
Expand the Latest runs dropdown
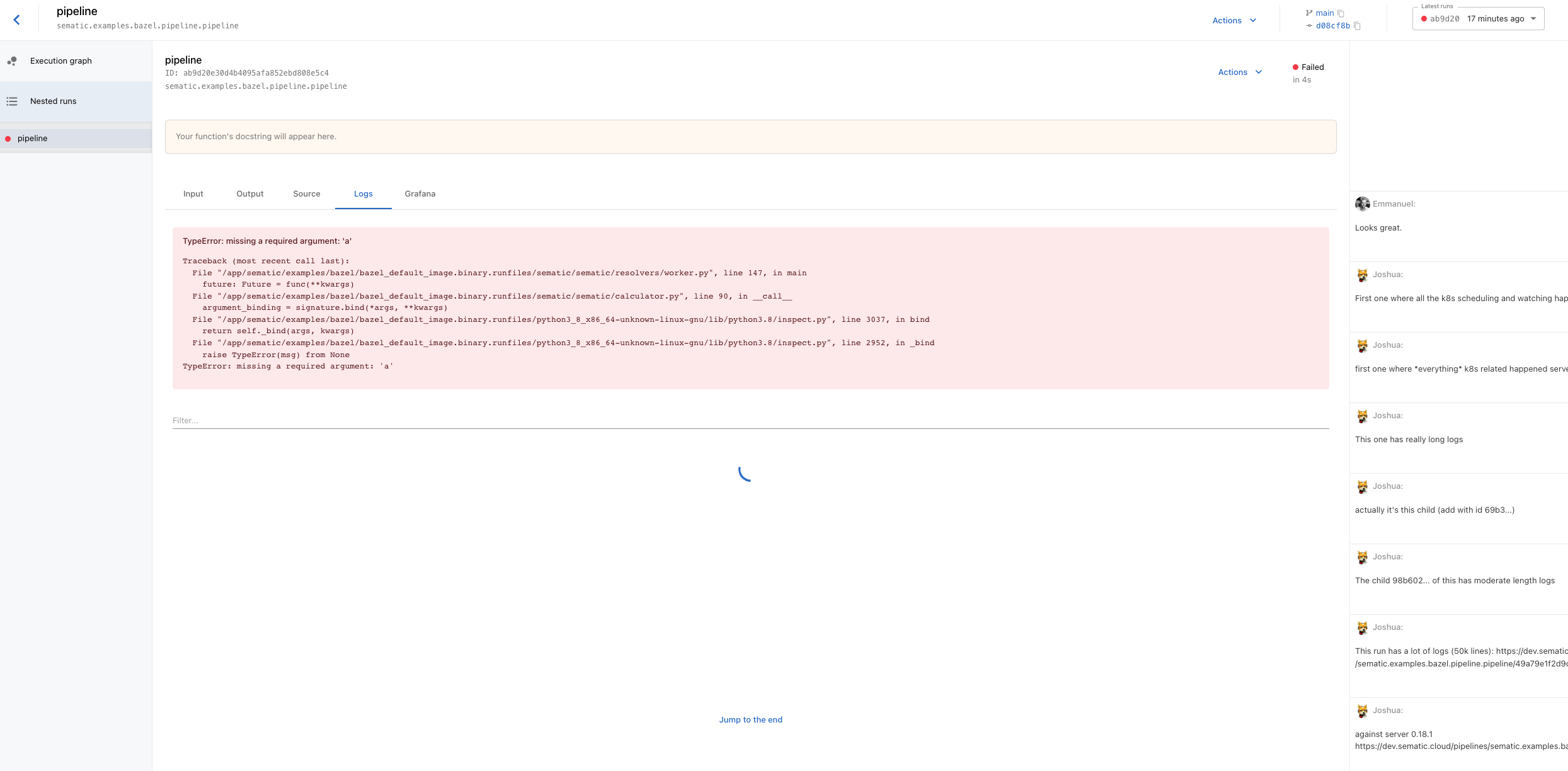(x=1533, y=18)
